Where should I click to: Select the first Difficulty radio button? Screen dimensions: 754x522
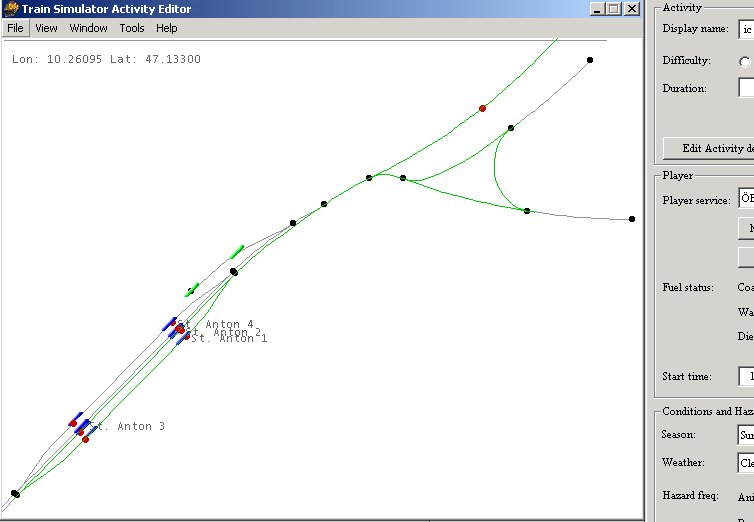click(x=744, y=61)
